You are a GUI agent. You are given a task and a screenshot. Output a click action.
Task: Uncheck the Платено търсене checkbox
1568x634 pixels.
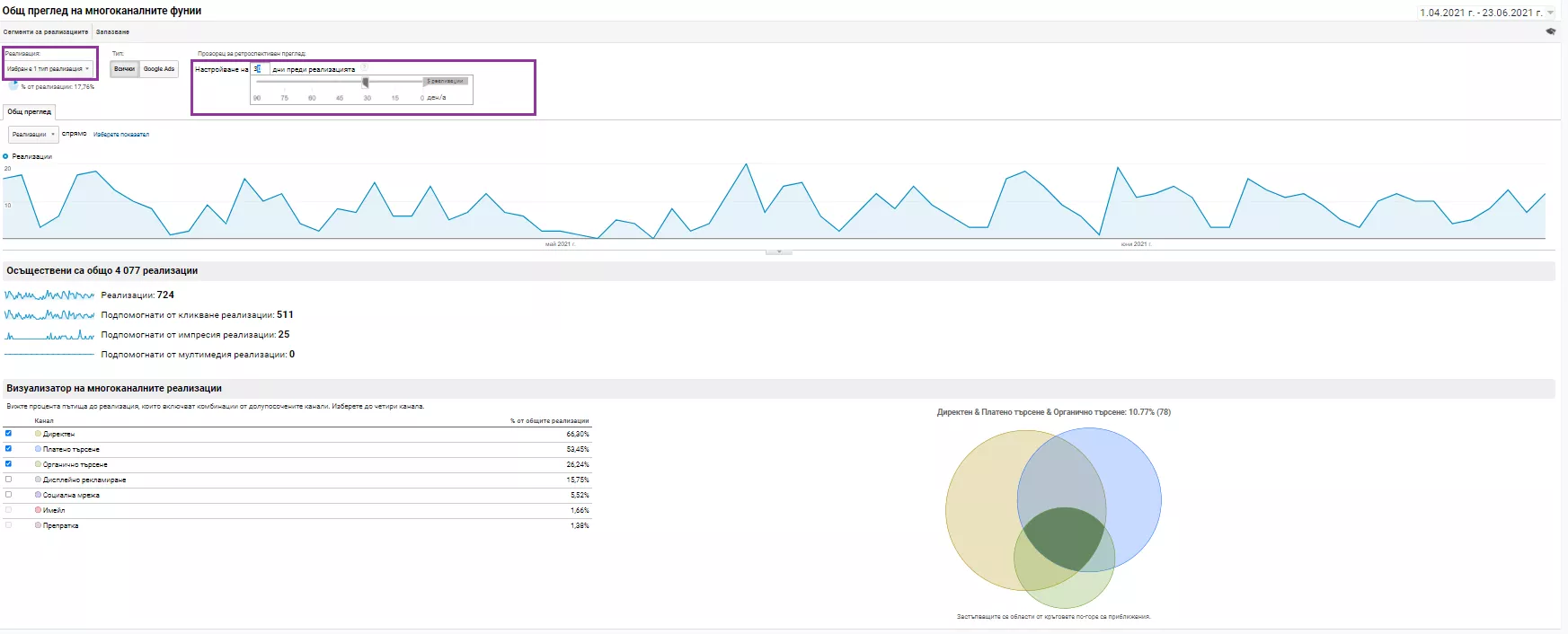tap(9, 448)
